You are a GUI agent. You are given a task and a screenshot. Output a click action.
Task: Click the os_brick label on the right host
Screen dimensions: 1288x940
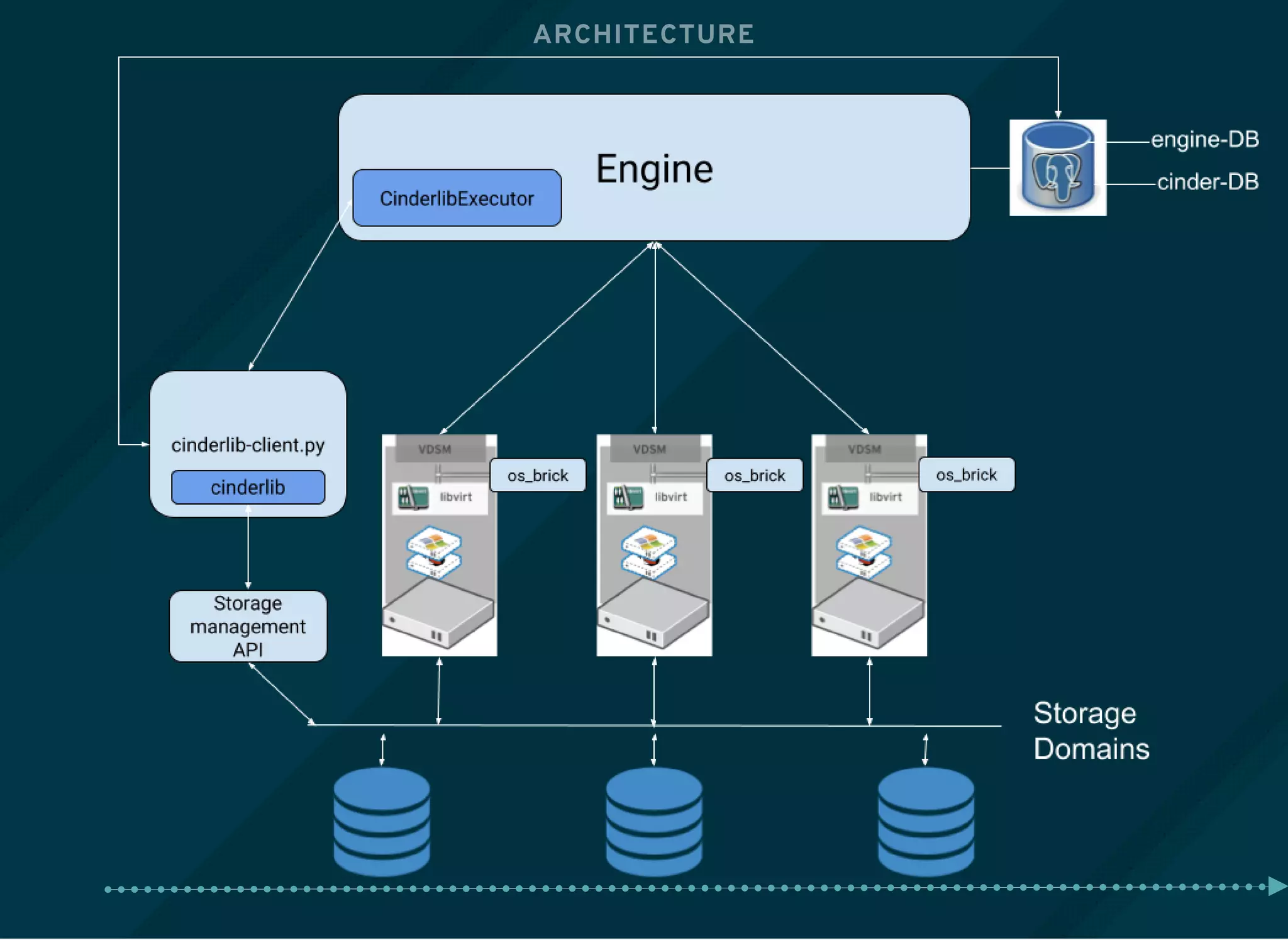tap(966, 474)
